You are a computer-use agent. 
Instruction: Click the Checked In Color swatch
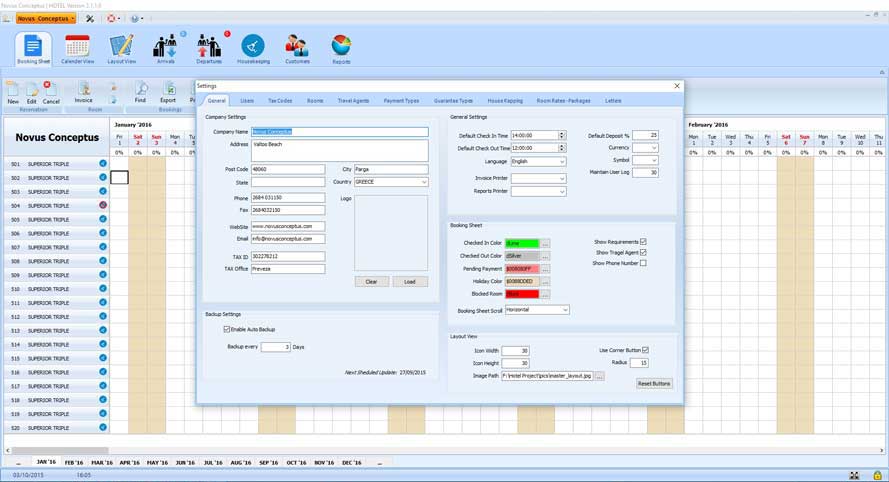(x=521, y=243)
